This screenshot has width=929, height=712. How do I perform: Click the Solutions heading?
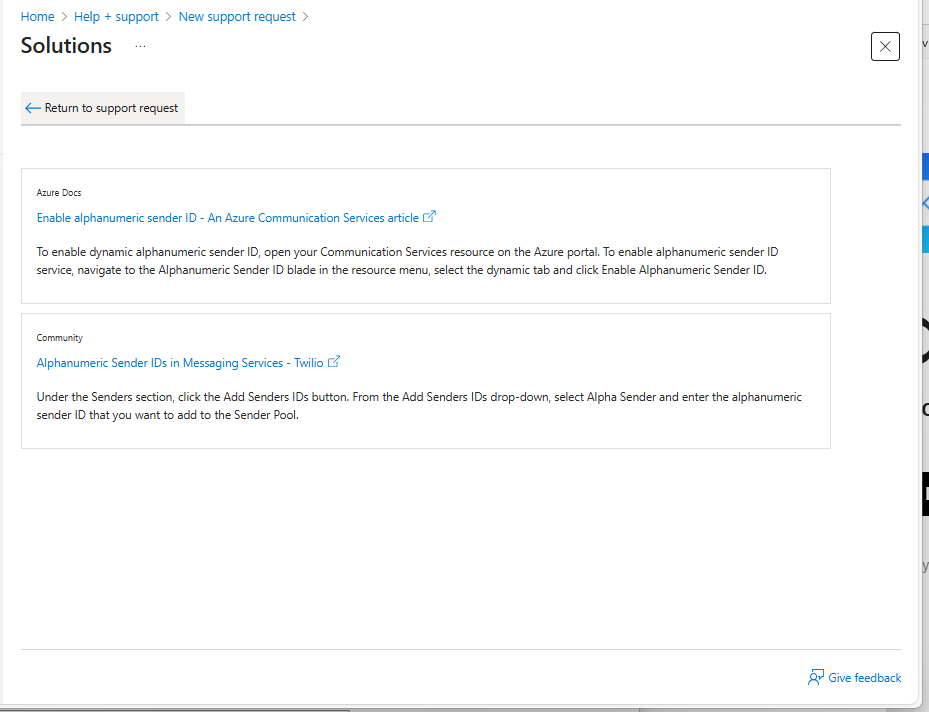[x=66, y=46]
